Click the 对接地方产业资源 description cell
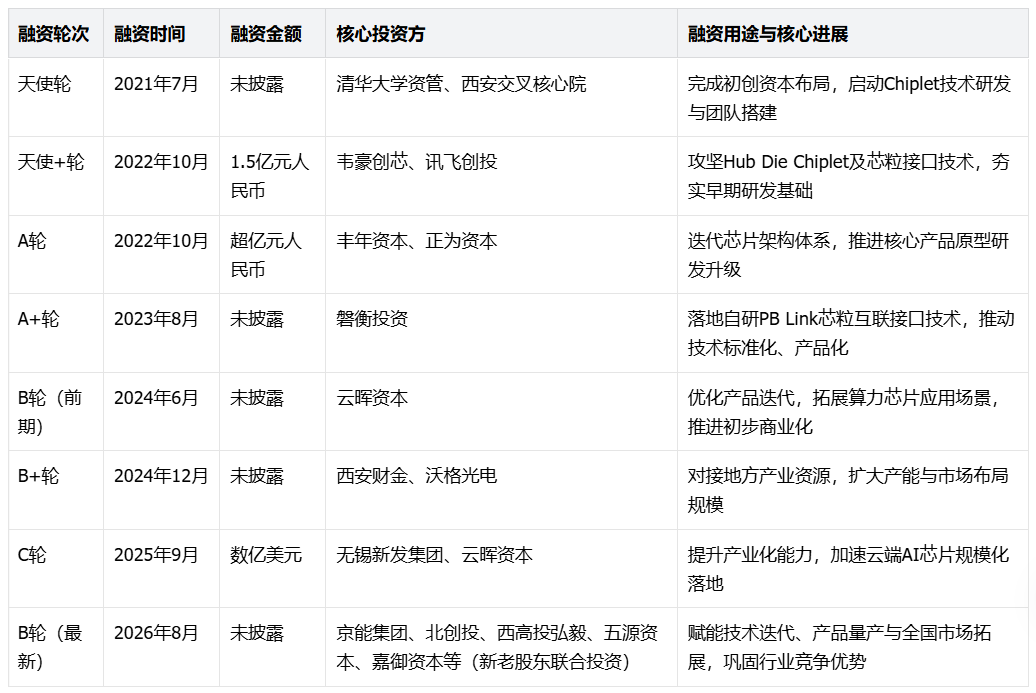The height and width of the screenshot is (693, 1036). point(852,490)
